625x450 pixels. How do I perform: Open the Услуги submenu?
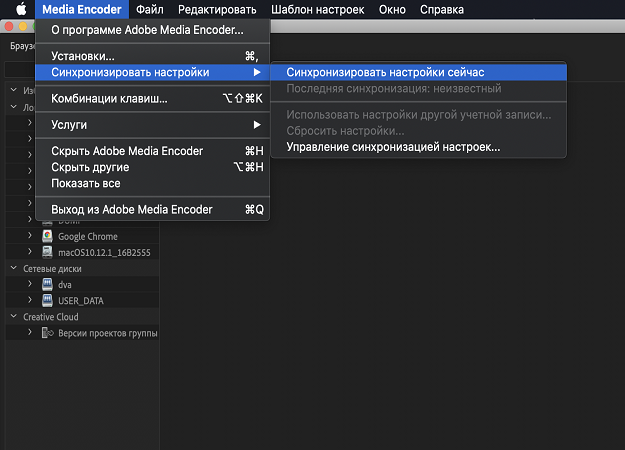pyautogui.click(x=70, y=125)
